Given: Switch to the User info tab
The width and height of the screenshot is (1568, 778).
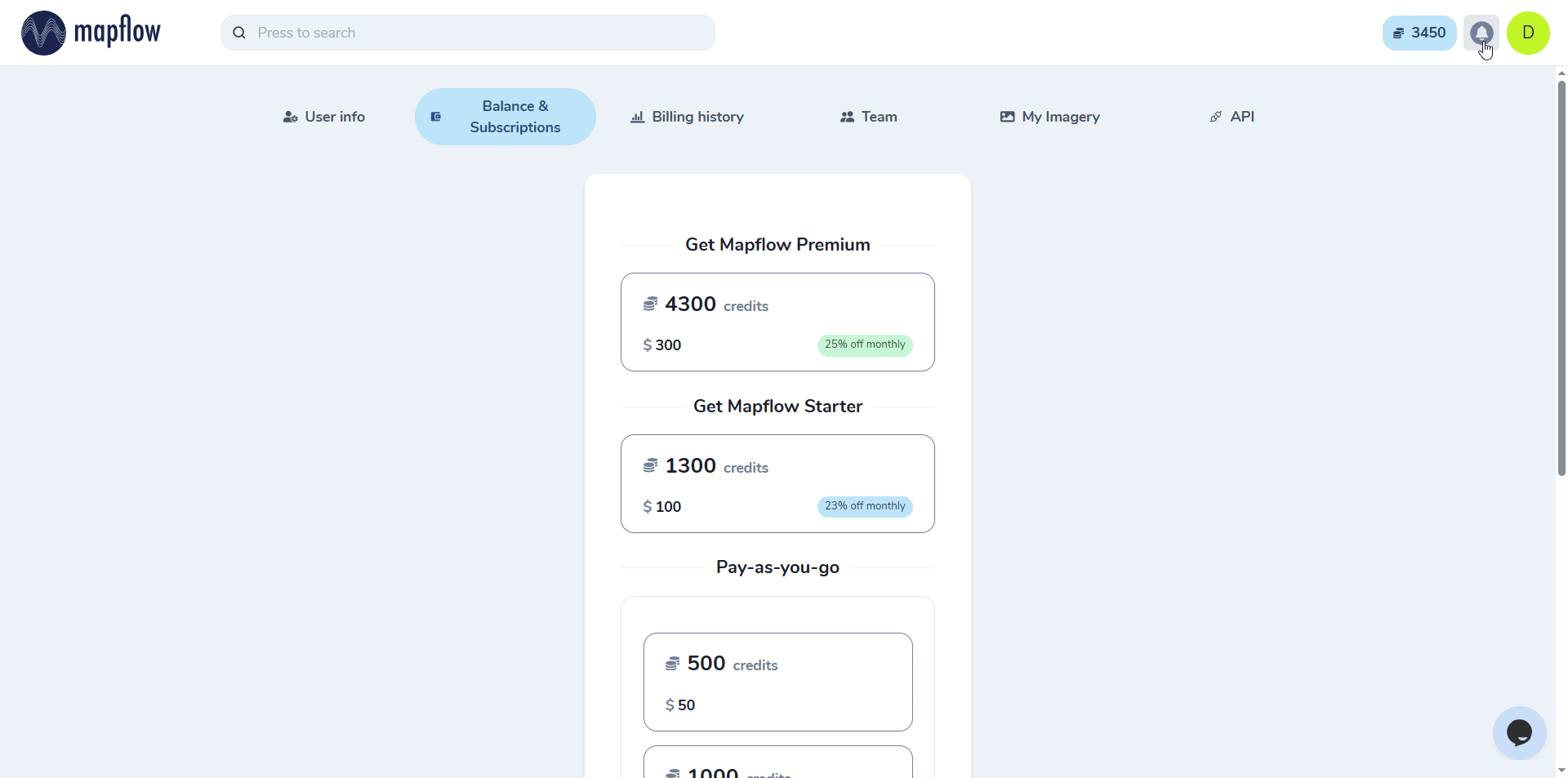Looking at the screenshot, I should coord(324,117).
